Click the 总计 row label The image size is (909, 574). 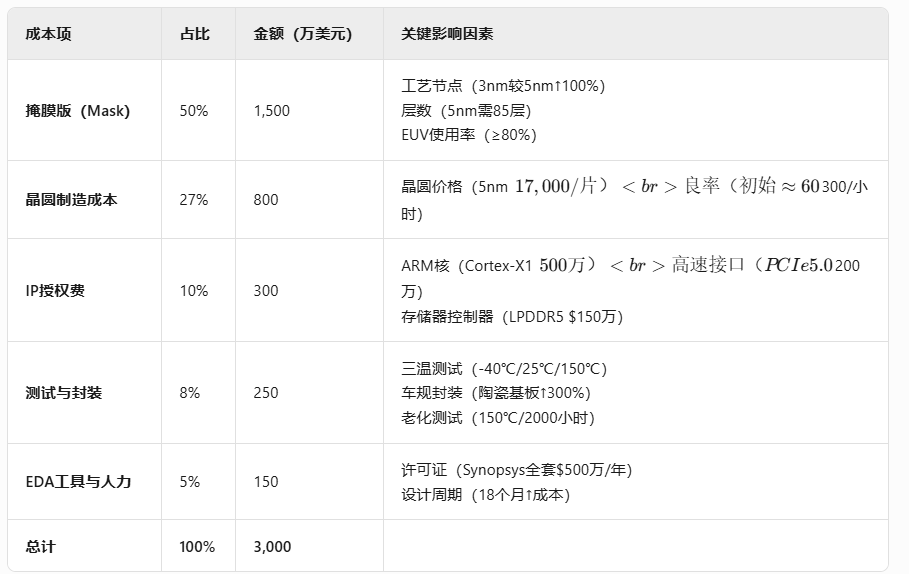41,547
